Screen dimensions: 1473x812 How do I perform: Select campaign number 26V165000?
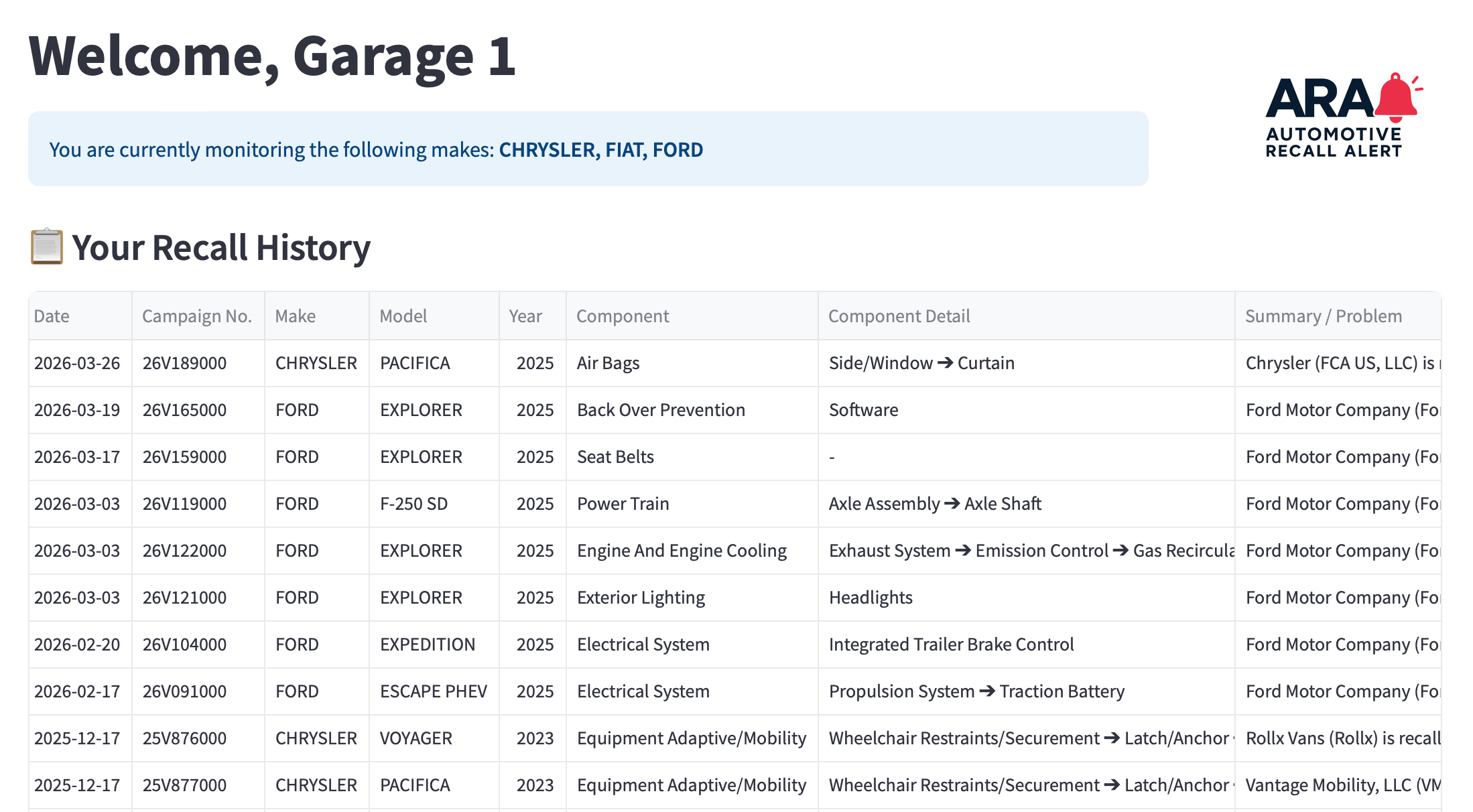198,410
